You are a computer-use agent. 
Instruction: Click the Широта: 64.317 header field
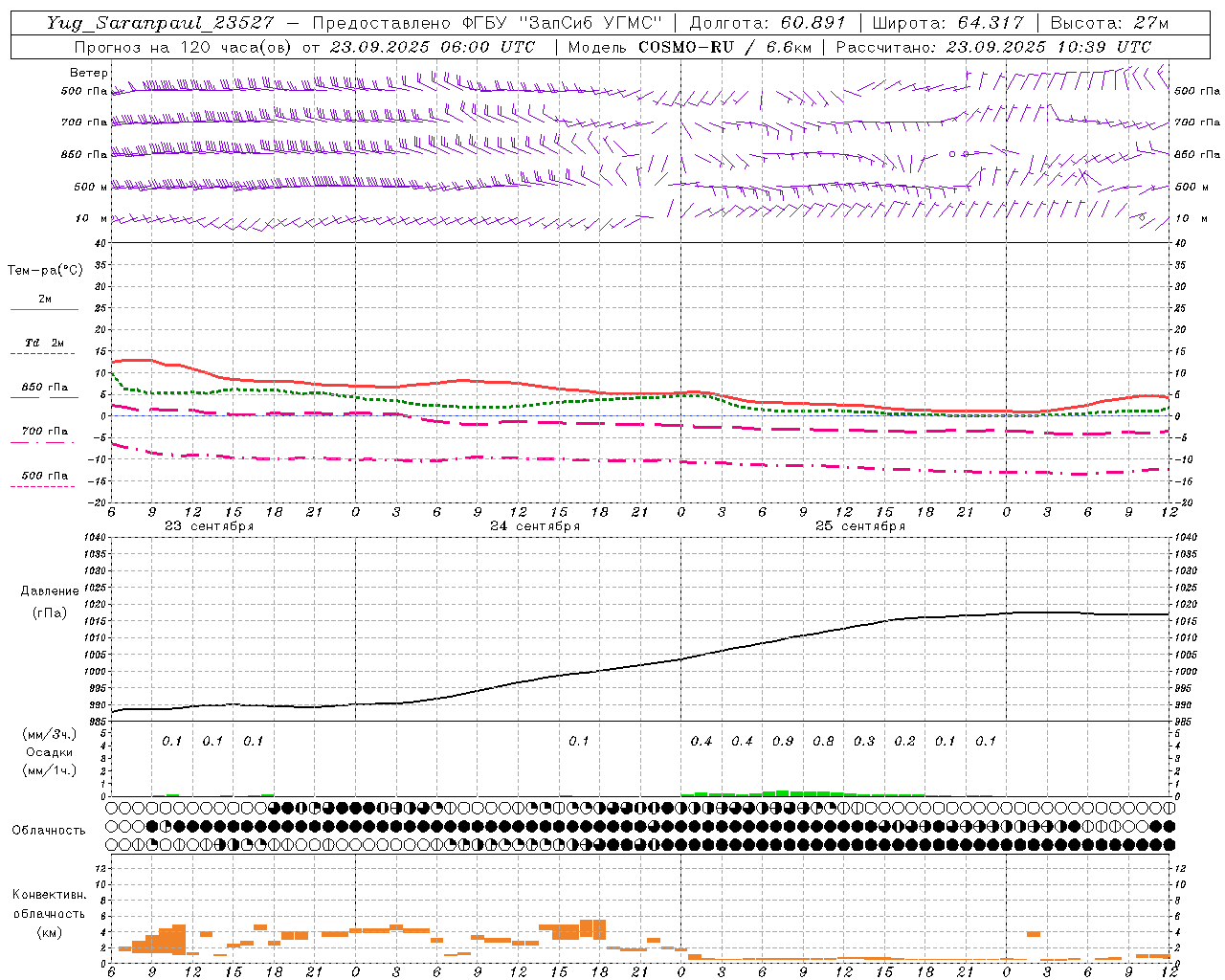tap(947, 23)
